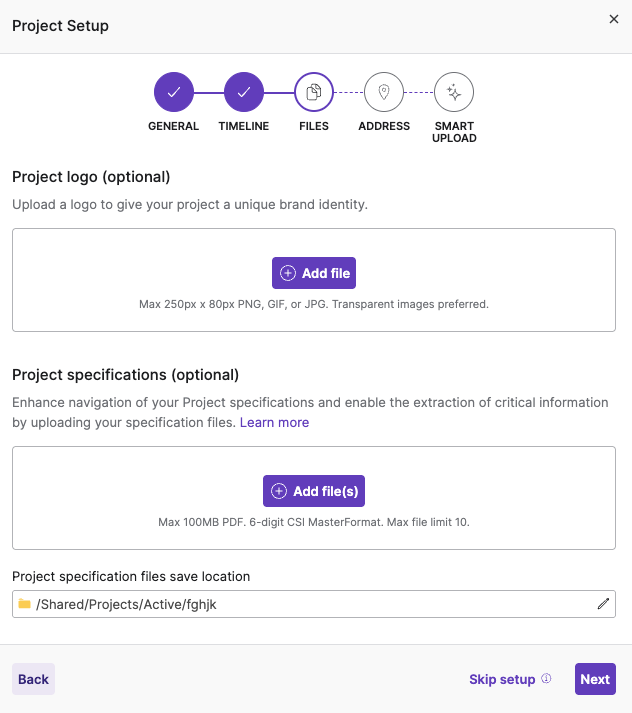Click Skip setup link

click(502, 680)
